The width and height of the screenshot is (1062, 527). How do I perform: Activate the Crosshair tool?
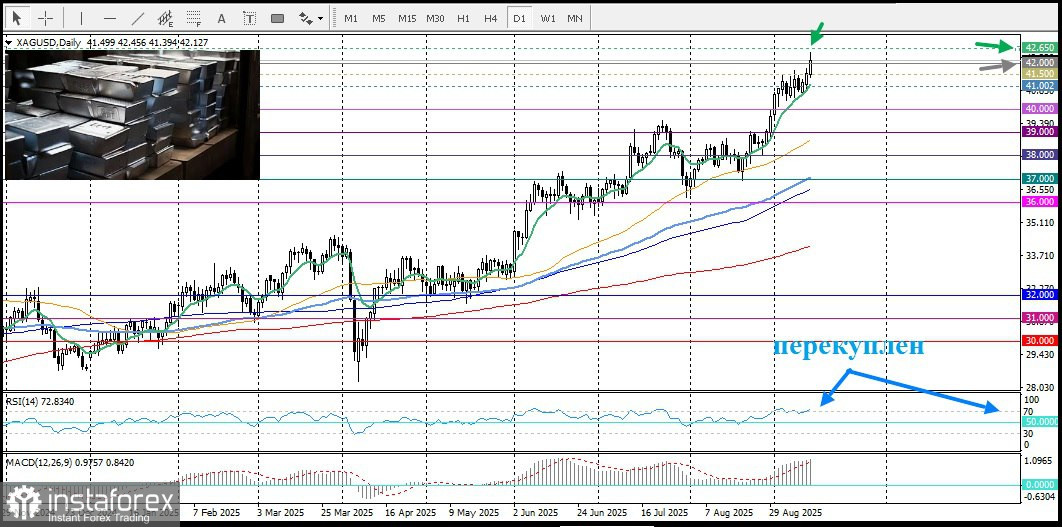[45, 18]
